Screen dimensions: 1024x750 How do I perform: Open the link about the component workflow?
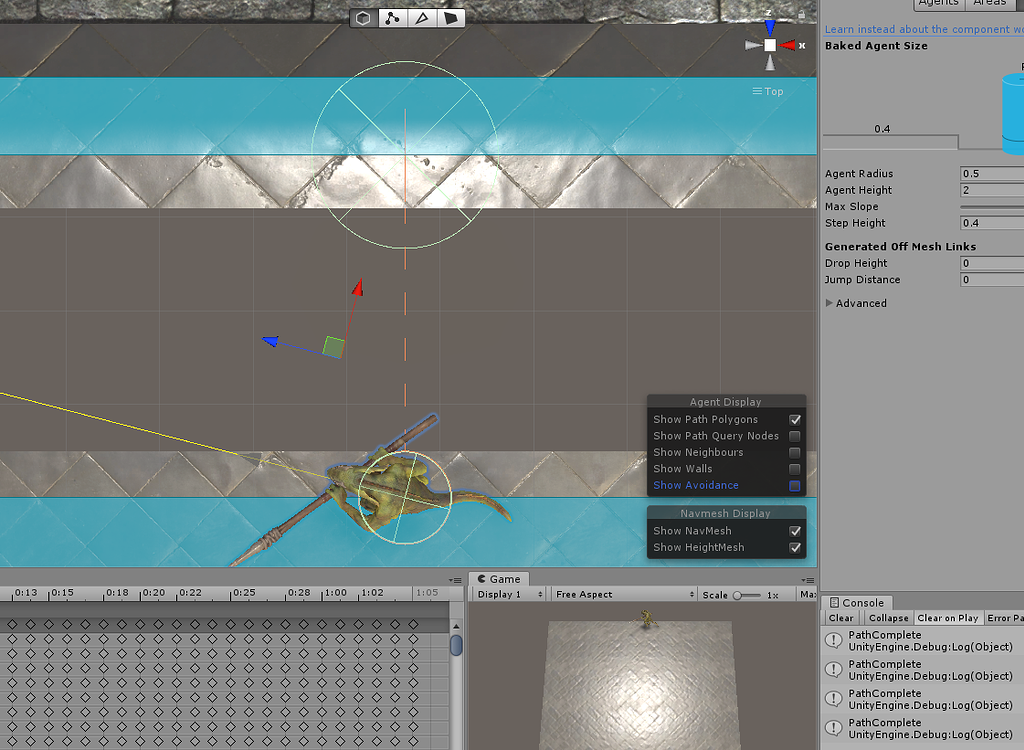tap(921, 29)
